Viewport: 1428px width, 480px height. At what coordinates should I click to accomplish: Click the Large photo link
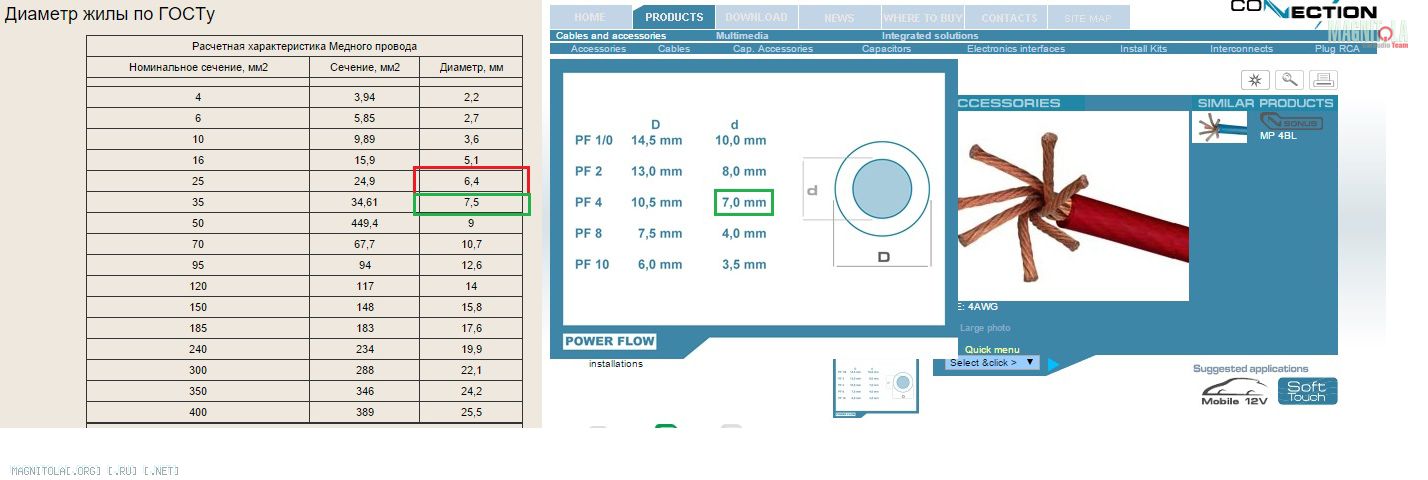985,328
